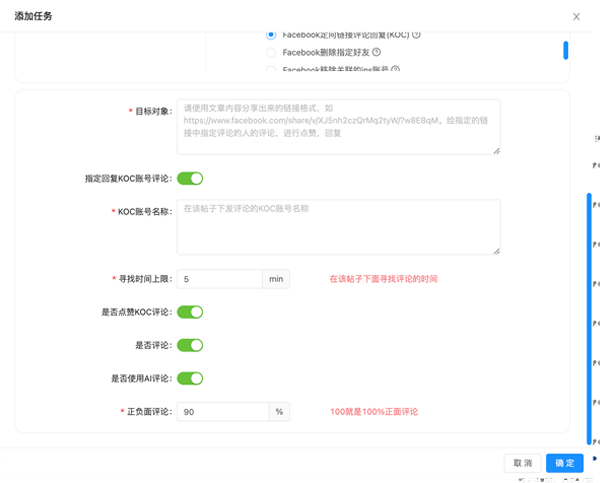
Task: Click the 目标对象 link textarea
Action: [x=339, y=127]
